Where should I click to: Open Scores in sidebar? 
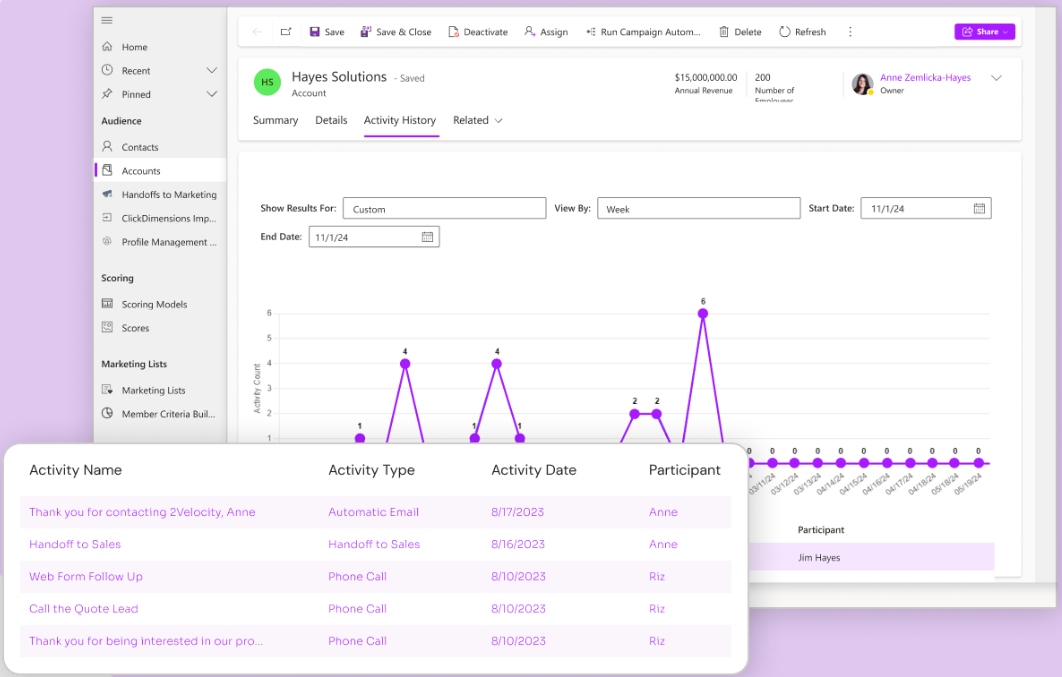[x=135, y=328]
